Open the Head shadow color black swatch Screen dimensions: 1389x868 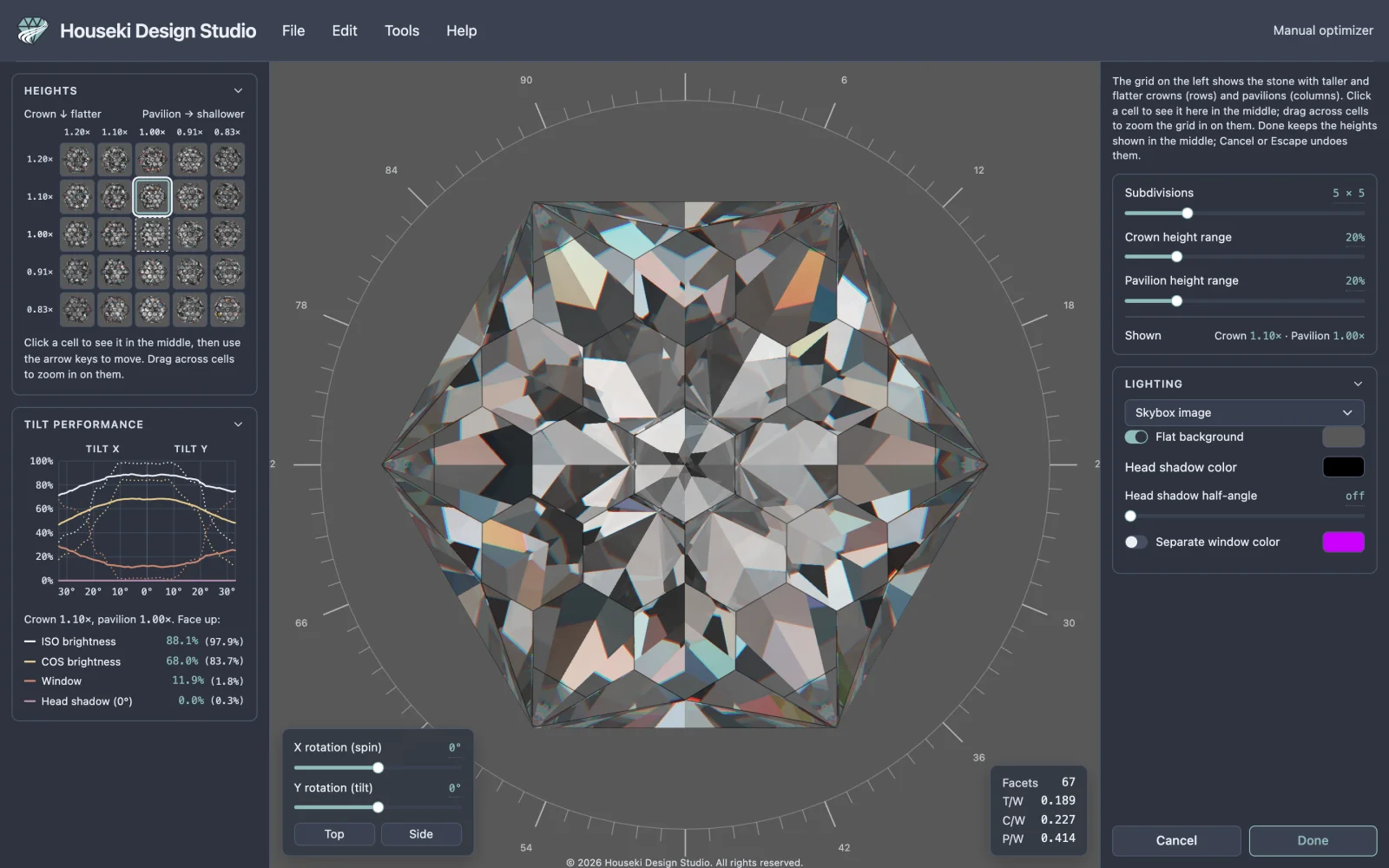[x=1343, y=467]
